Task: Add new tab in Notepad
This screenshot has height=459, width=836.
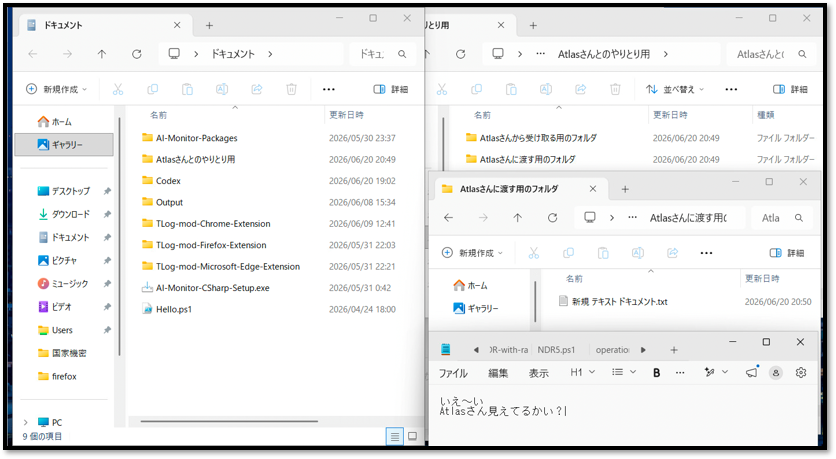Action: click(x=674, y=350)
